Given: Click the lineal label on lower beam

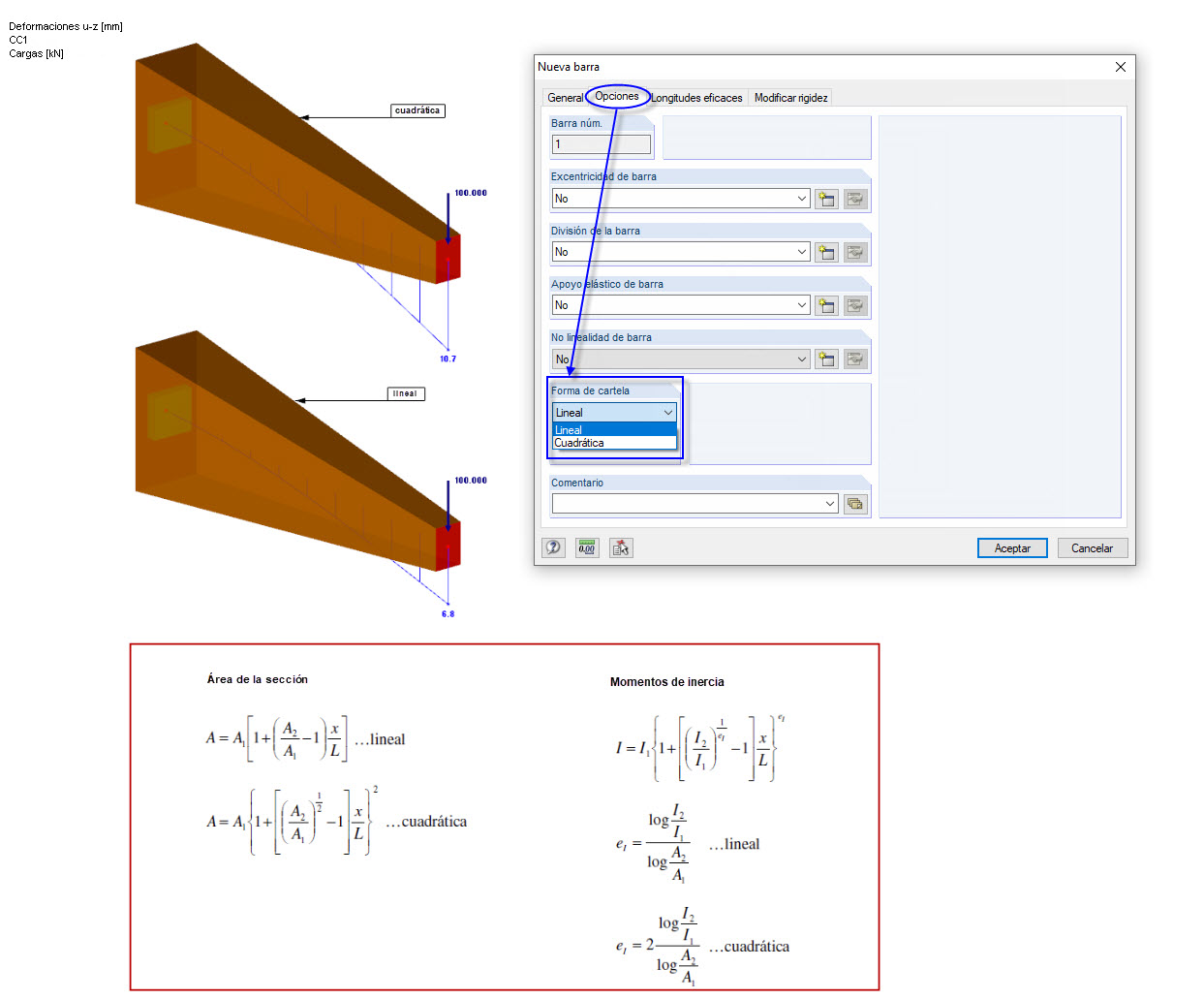Looking at the screenshot, I should 405,393.
